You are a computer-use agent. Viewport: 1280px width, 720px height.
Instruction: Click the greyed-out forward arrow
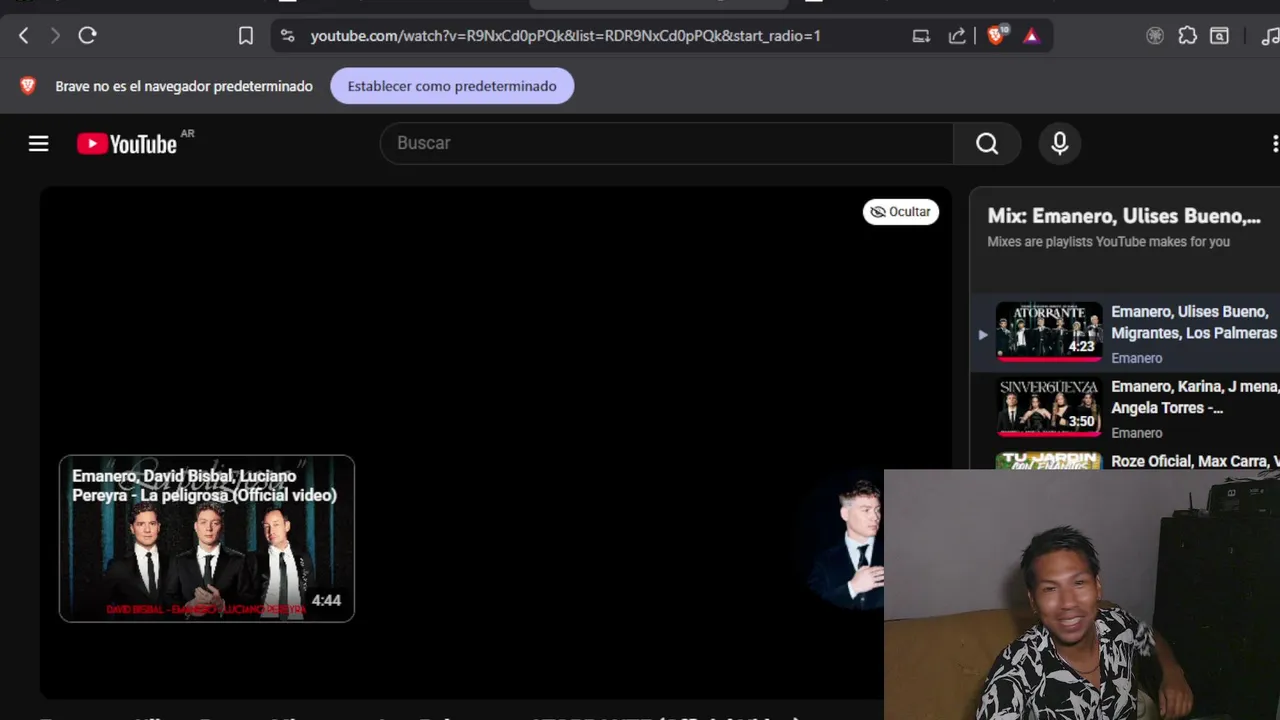[55, 36]
